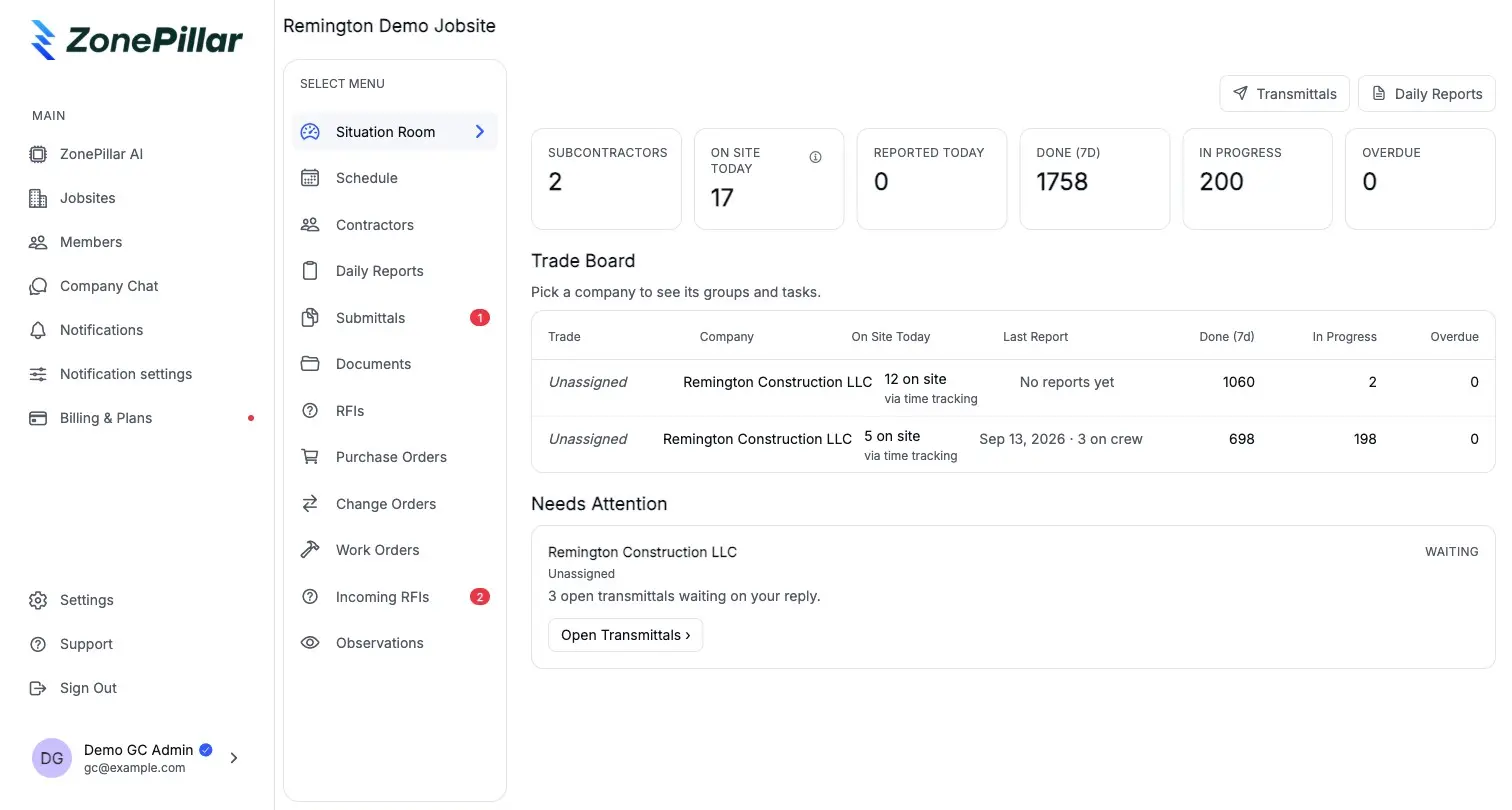Image resolution: width=1512 pixels, height=810 pixels.
Task: Expand the Demo GC Admin account chevron
Action: (x=234, y=758)
